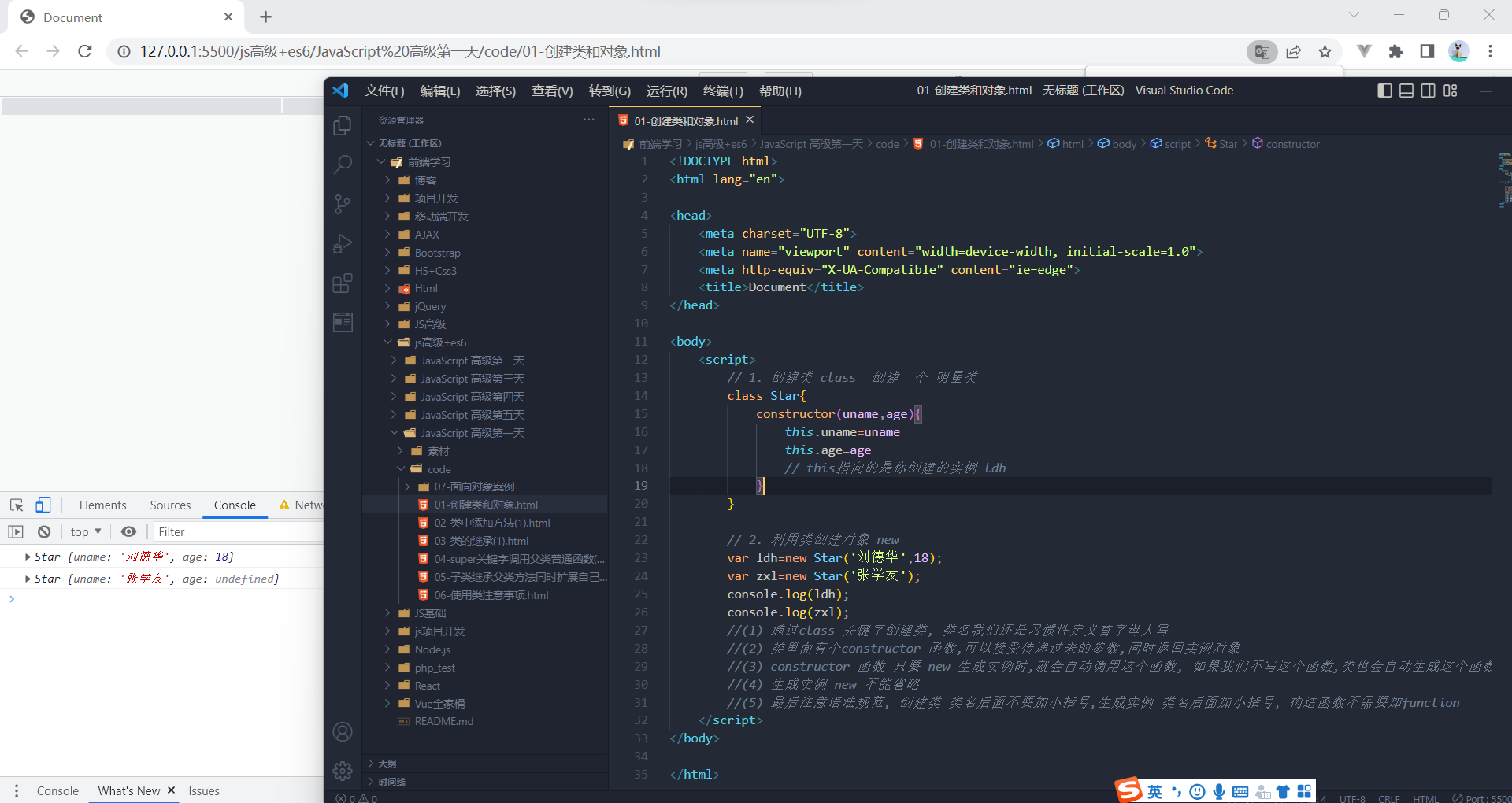This screenshot has width=1512, height=803.
Task: Open a new Chrome tab
Action: point(266,17)
